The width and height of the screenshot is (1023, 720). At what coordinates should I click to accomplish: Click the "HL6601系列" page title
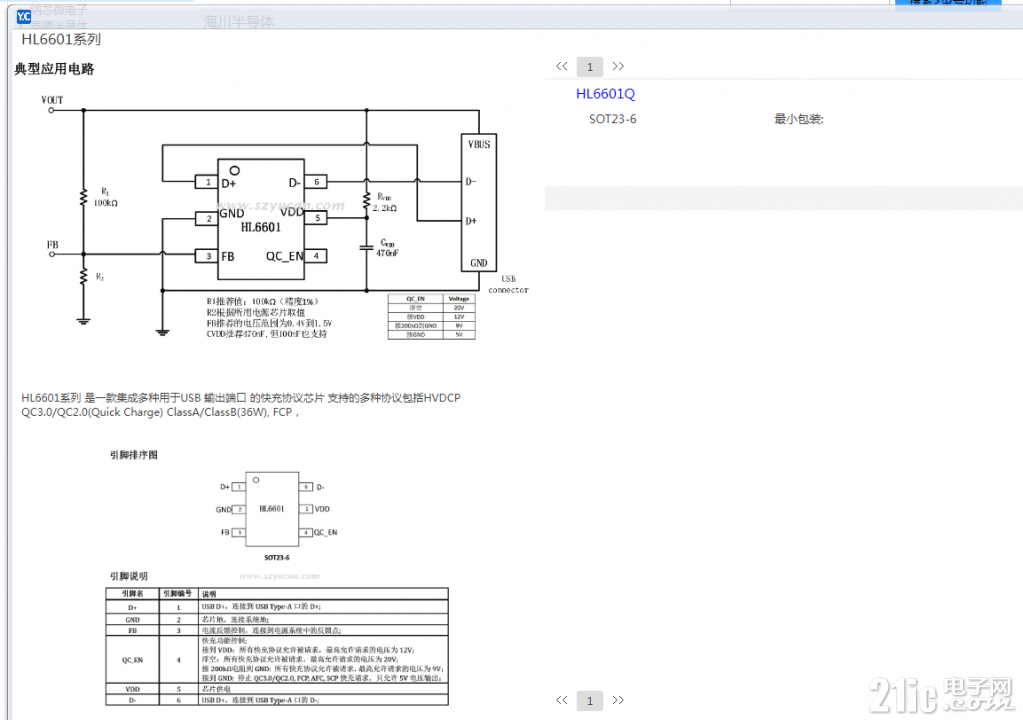61,39
